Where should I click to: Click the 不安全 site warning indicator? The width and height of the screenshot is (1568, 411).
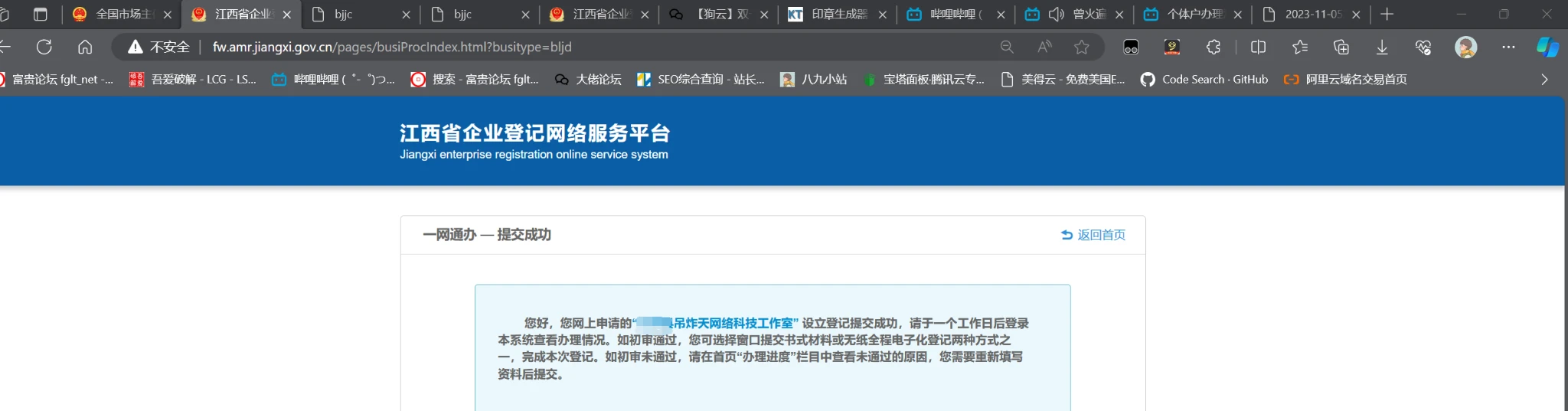click(158, 47)
